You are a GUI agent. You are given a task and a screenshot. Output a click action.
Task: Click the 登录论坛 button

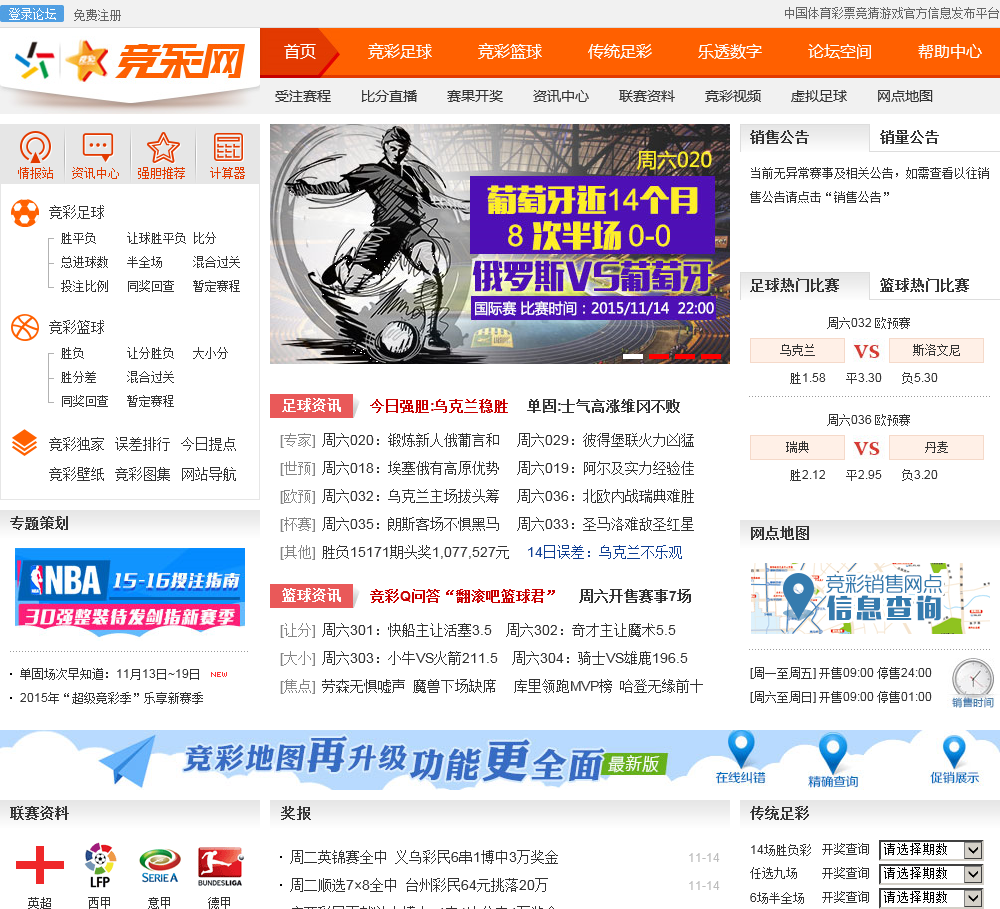(x=32, y=13)
